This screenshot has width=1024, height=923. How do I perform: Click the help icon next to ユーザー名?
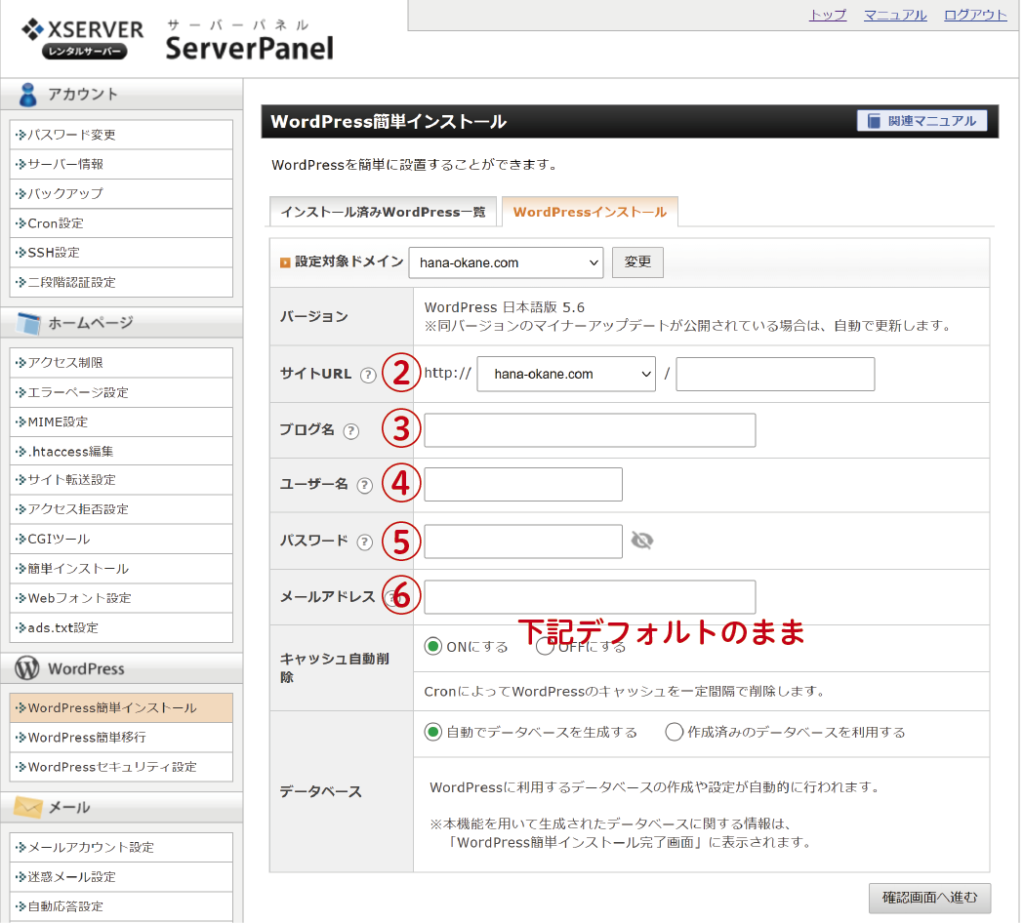pos(364,485)
